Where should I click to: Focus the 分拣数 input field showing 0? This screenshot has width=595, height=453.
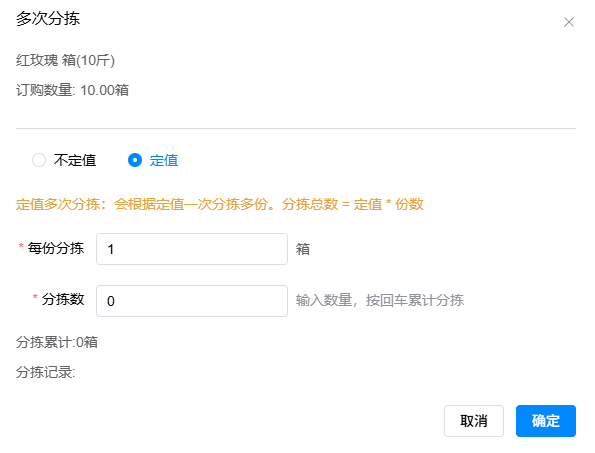pos(192,301)
